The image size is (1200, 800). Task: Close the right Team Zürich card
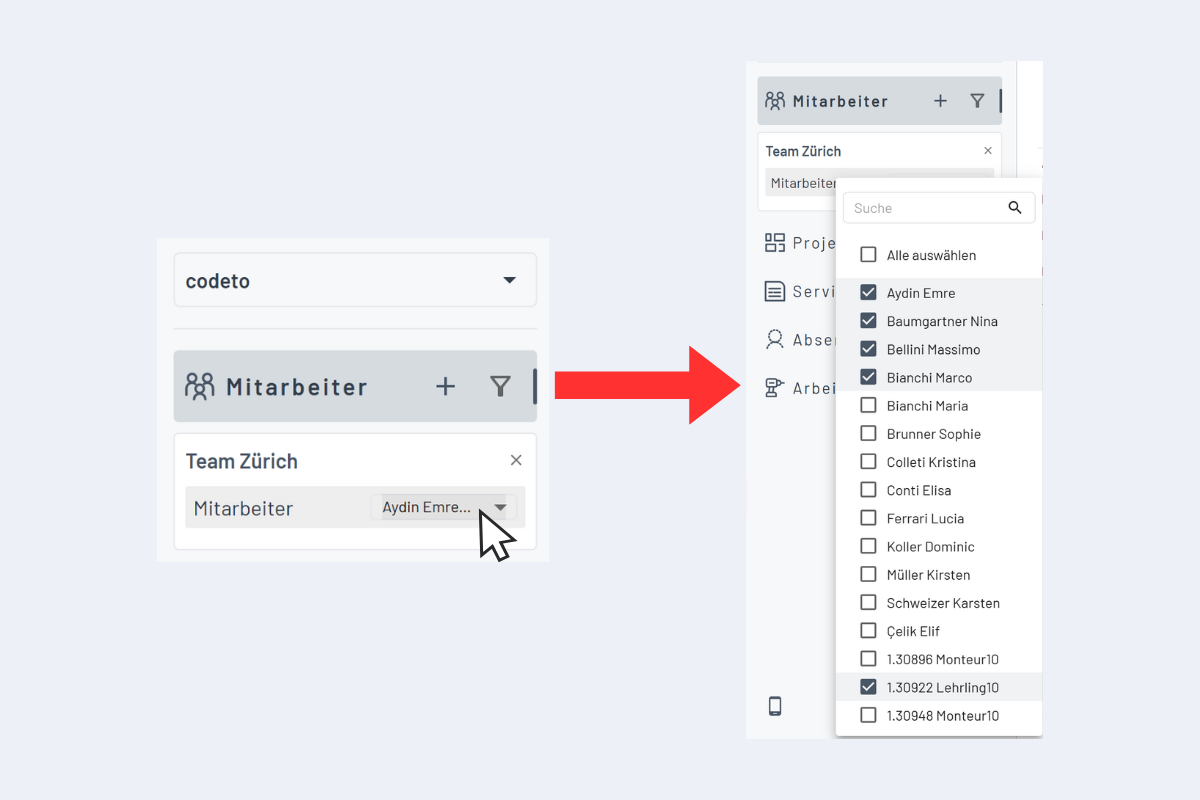pyautogui.click(x=988, y=151)
